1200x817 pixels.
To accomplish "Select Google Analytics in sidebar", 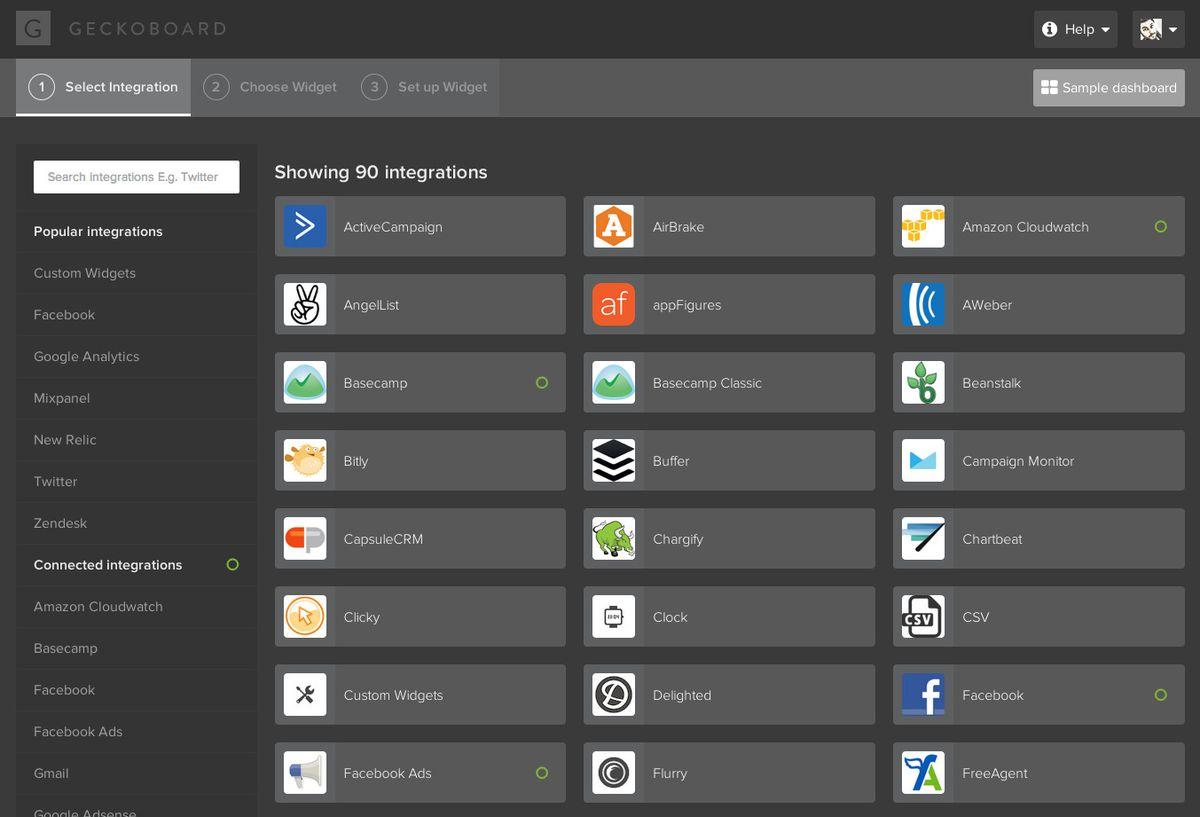I will [x=87, y=356].
